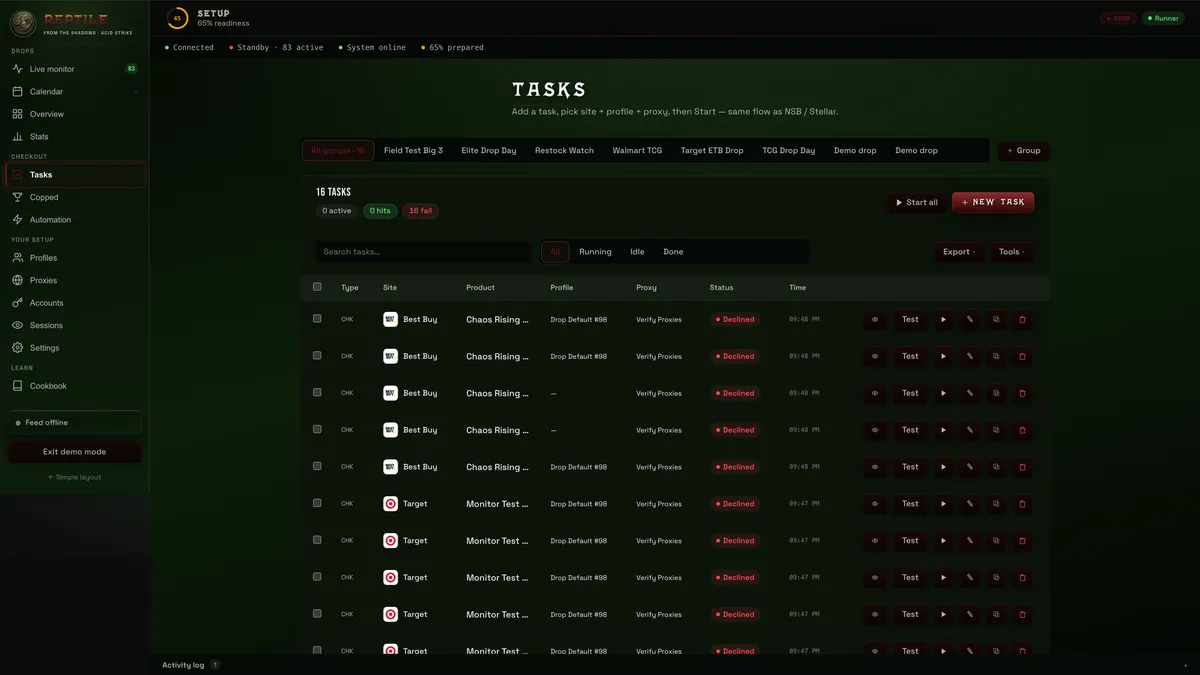Delete the second Best Buy task
The width and height of the screenshot is (1200, 675).
(x=1022, y=356)
